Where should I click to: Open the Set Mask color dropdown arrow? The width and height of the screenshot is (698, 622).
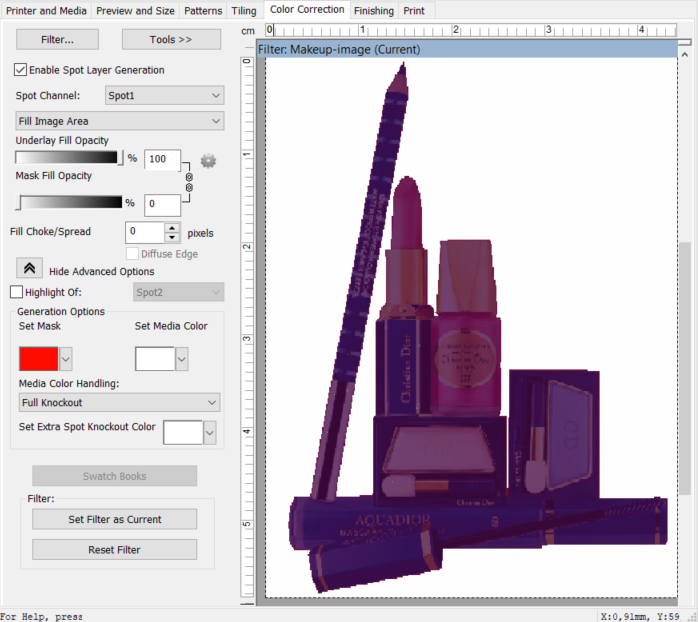(66, 358)
